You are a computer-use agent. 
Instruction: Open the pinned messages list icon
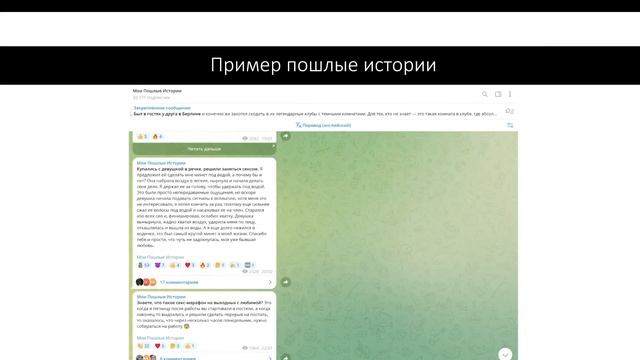pos(509,111)
